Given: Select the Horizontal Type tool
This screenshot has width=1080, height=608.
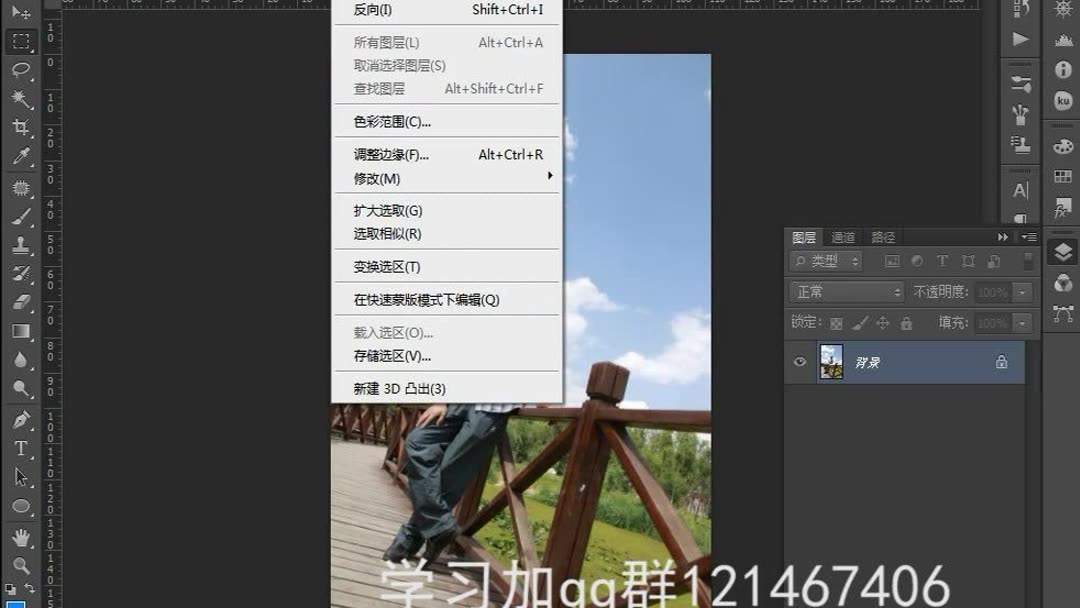Looking at the screenshot, I should tap(22, 449).
